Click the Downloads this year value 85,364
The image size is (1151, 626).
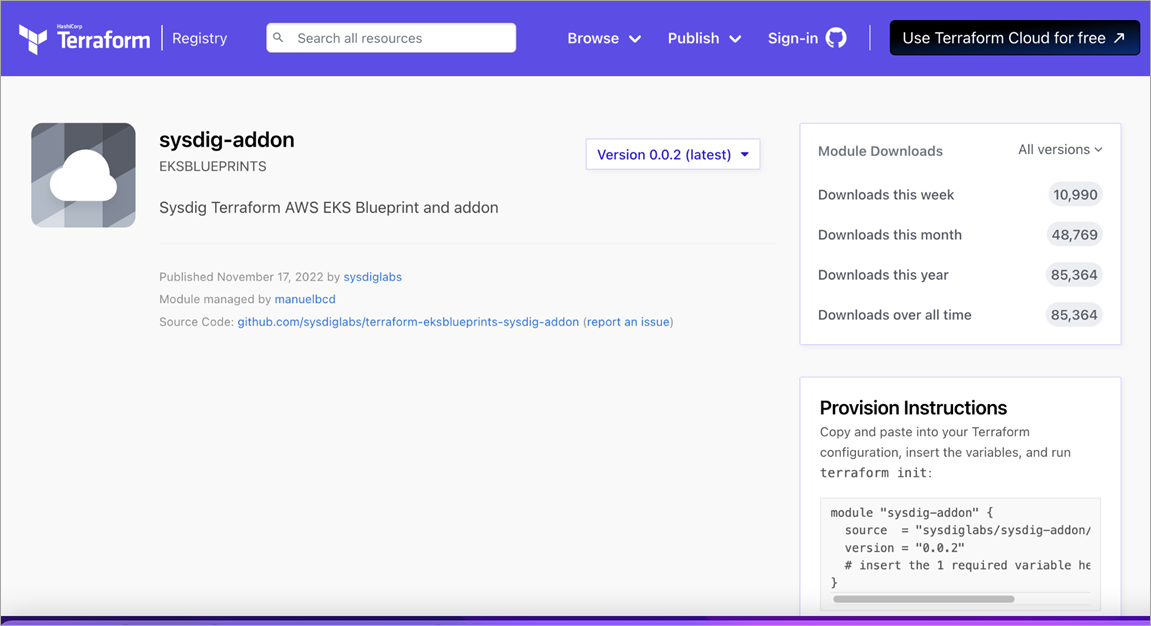pos(1074,275)
